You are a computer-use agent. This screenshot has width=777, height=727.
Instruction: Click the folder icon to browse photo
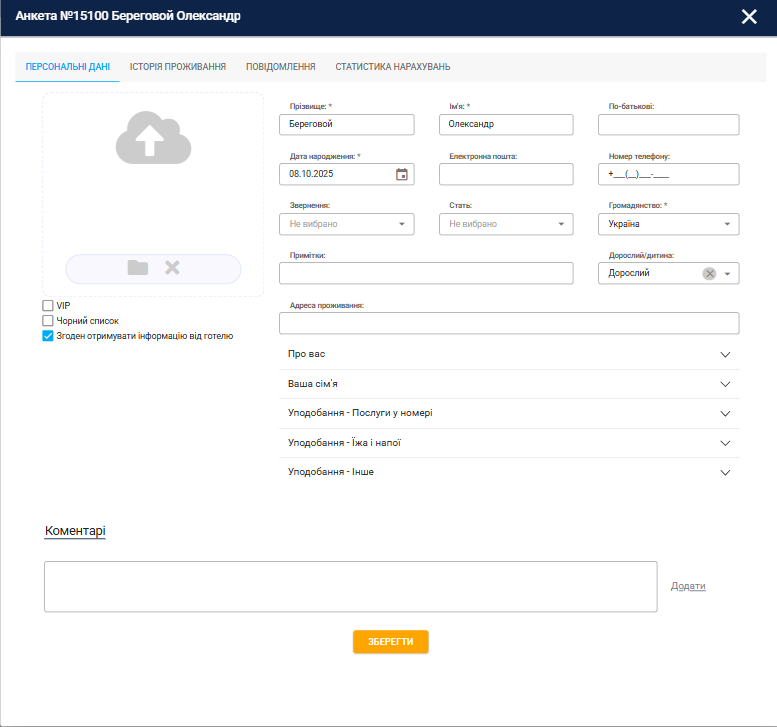click(x=137, y=268)
